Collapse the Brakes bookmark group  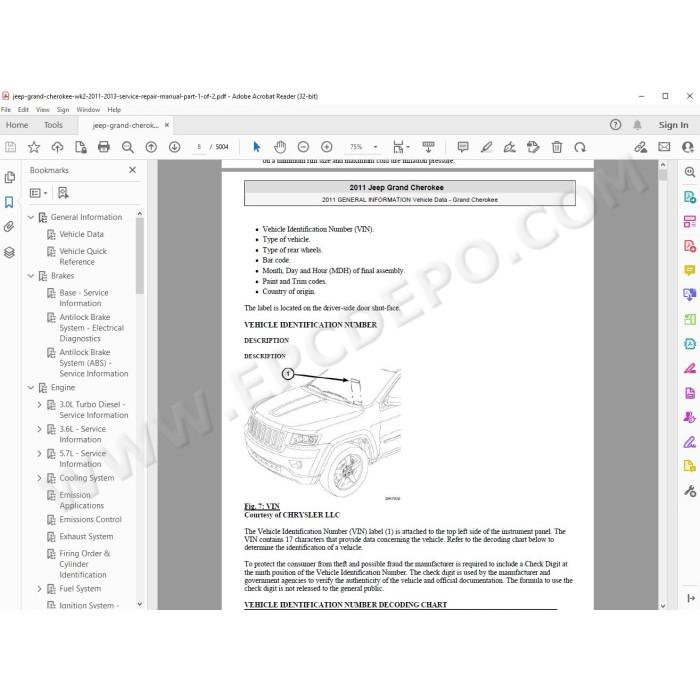click(x=31, y=276)
